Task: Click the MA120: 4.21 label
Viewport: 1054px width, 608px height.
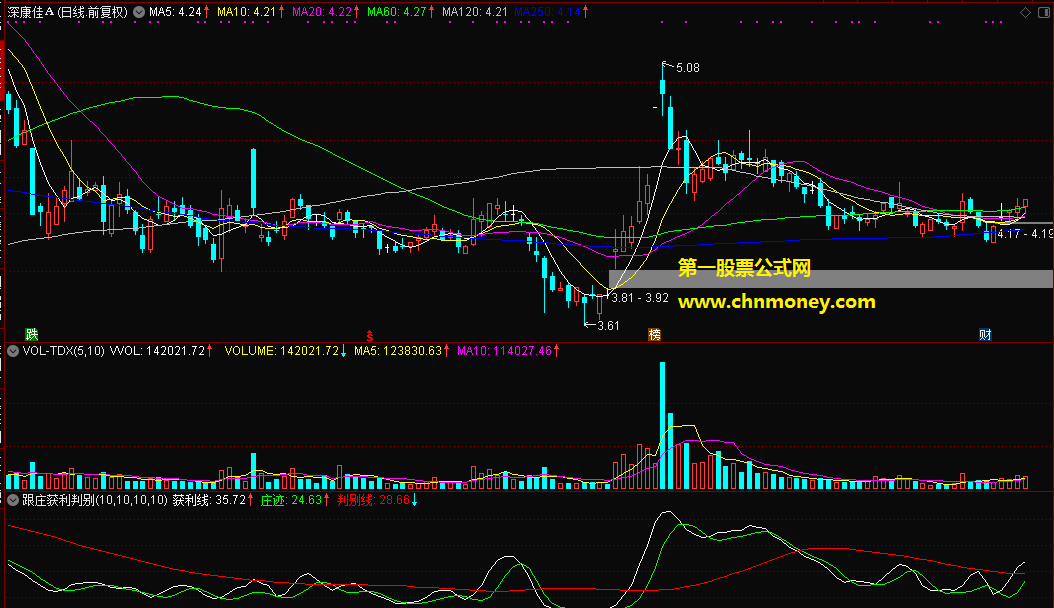Action: [x=475, y=12]
